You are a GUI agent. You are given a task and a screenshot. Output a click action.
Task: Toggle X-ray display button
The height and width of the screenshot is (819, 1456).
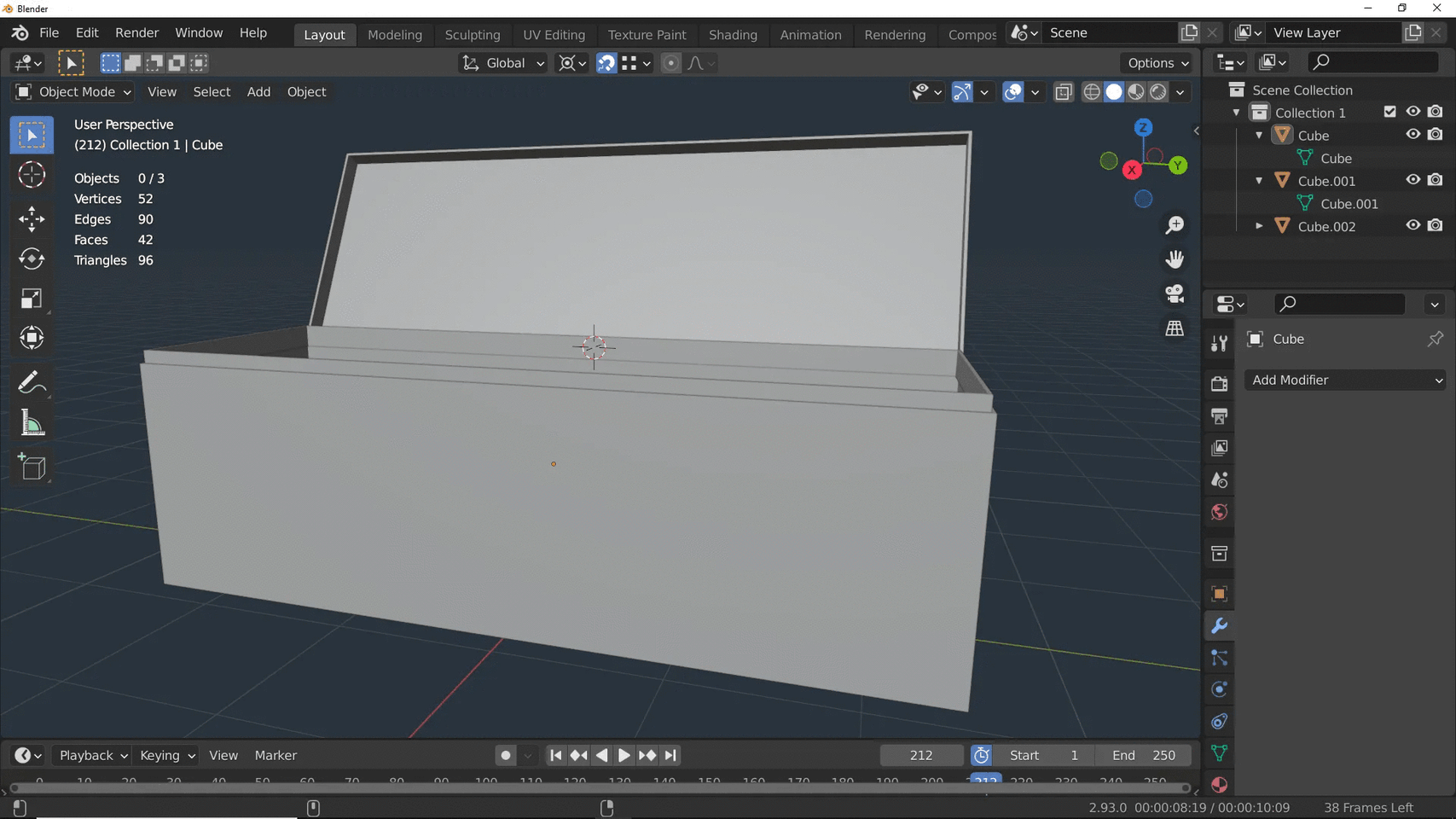(1063, 92)
